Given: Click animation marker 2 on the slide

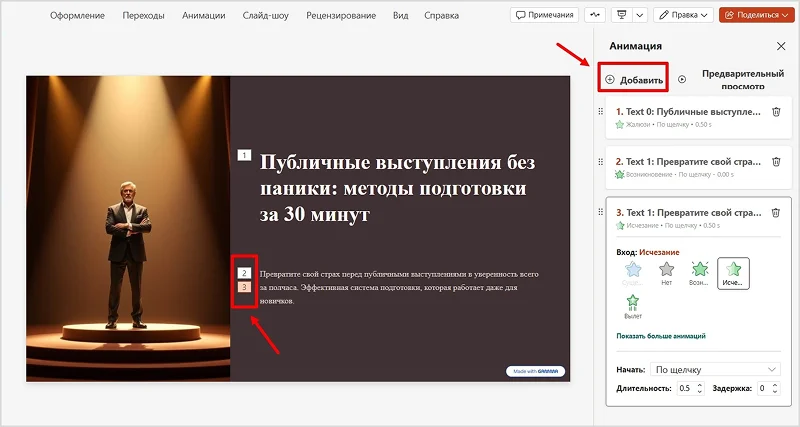Looking at the screenshot, I should [x=244, y=273].
